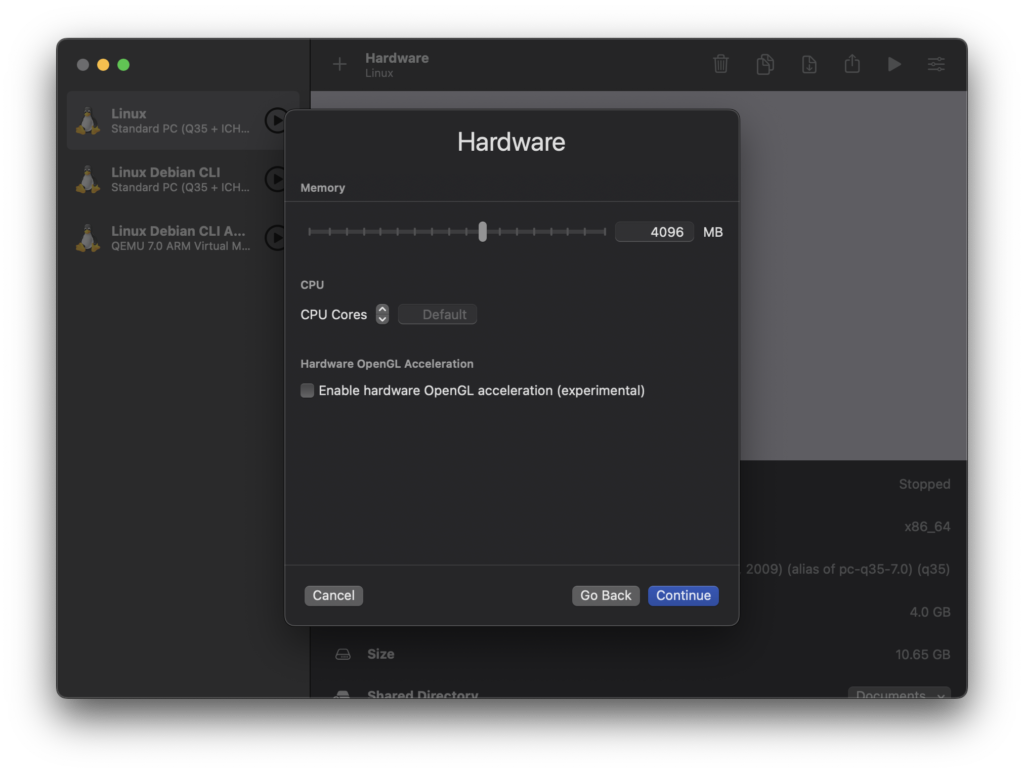Click the memory MB input field
The height and width of the screenshot is (773, 1024).
(x=654, y=232)
